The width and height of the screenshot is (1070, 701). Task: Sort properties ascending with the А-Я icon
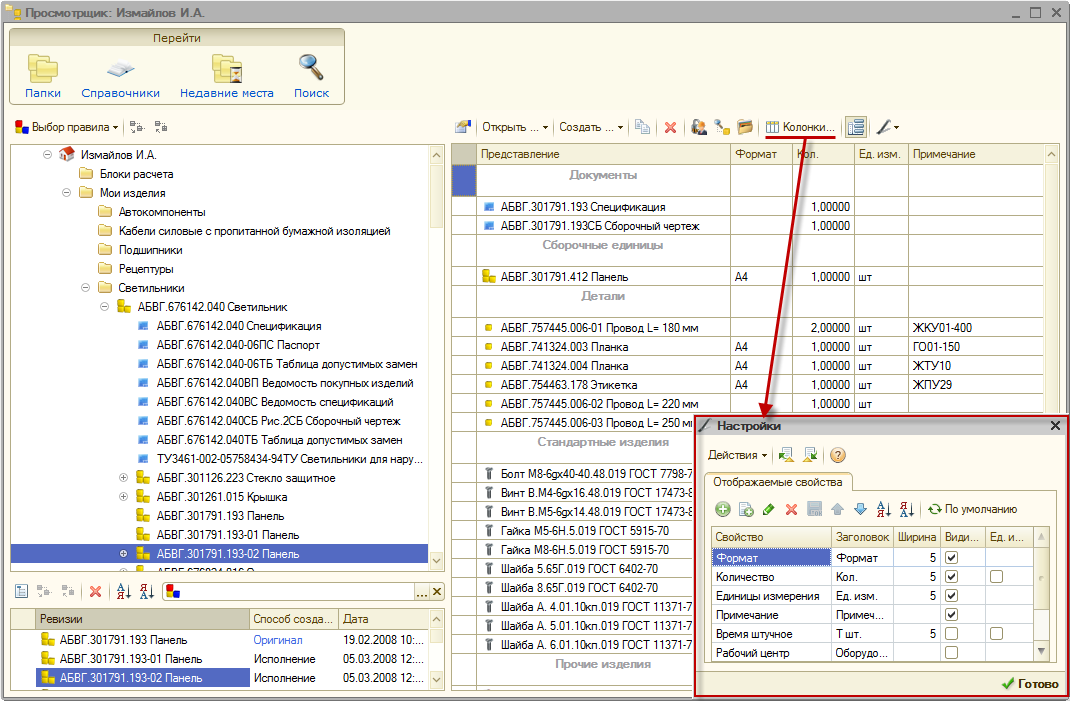tap(883, 509)
